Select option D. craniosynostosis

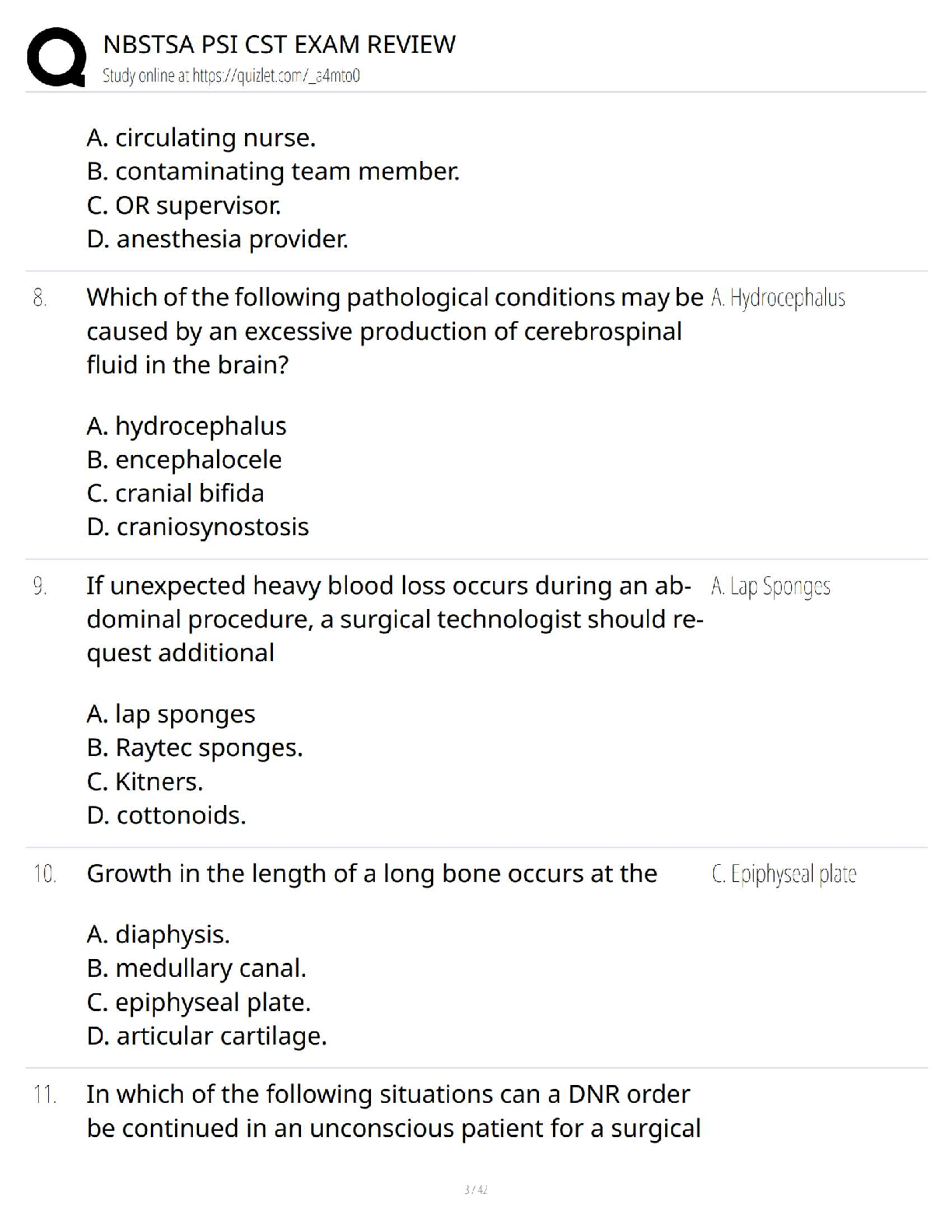click(198, 527)
